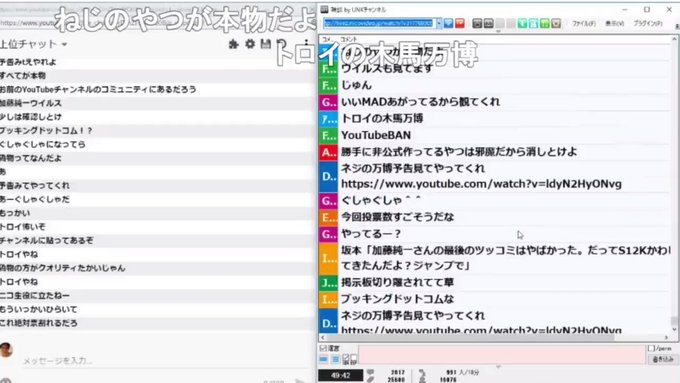Open the youtube.com/watch?v=ldyN2HyONvg link in comment
The image size is (680, 383).
pyautogui.click(x=481, y=184)
